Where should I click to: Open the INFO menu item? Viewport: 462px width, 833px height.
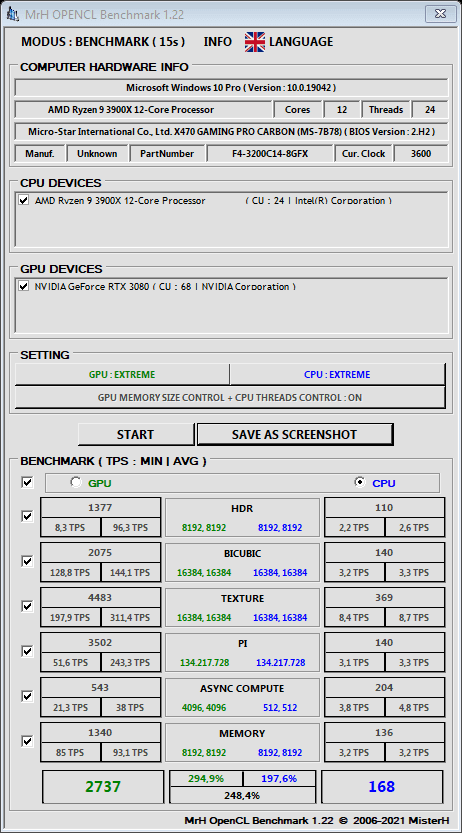pos(218,42)
